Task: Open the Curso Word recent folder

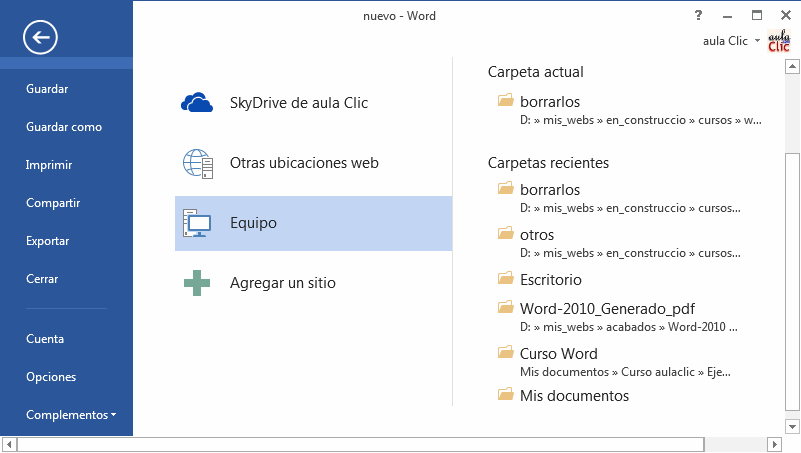Action: [558, 353]
